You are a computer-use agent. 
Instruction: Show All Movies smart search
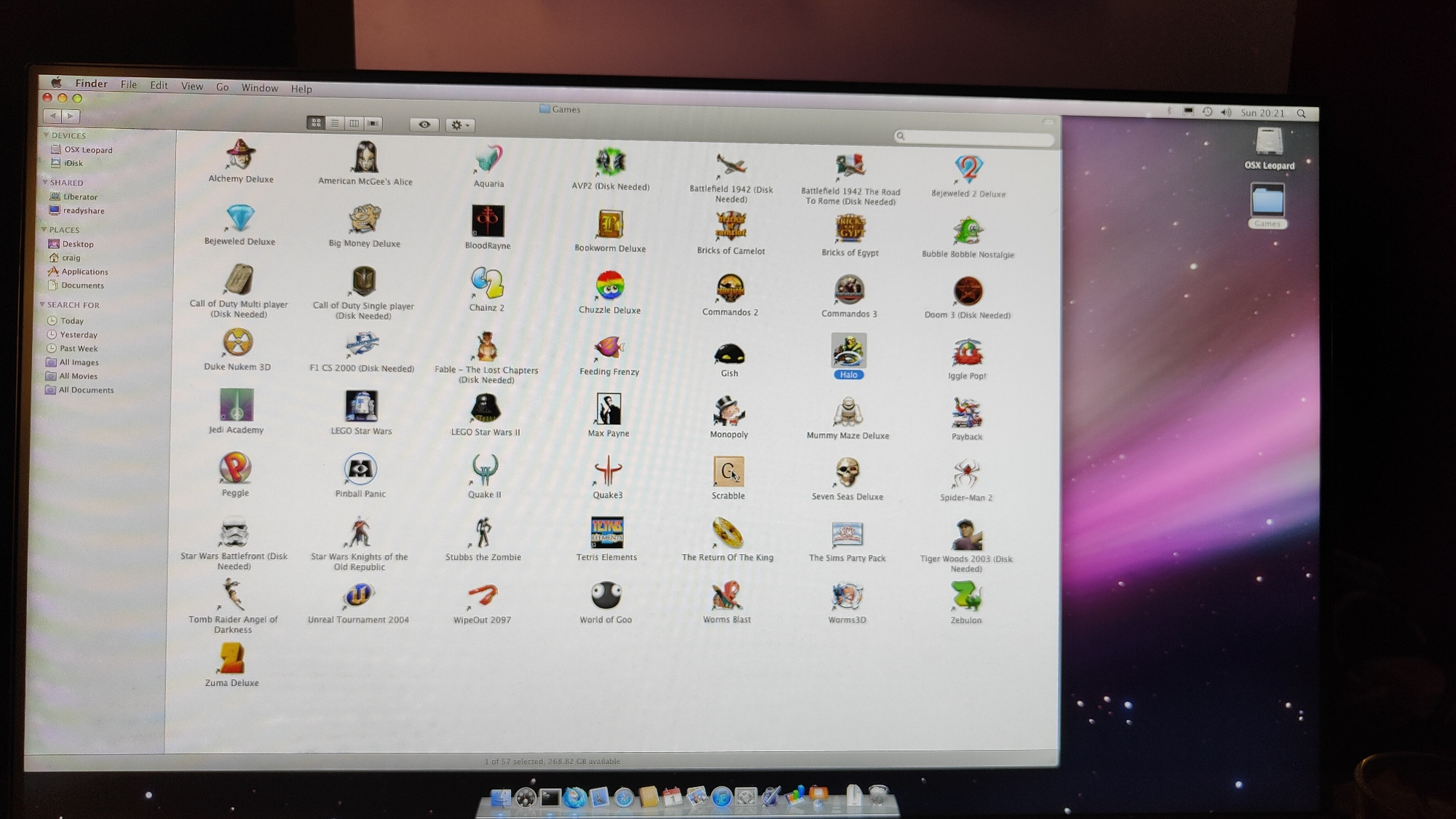pos(71,376)
